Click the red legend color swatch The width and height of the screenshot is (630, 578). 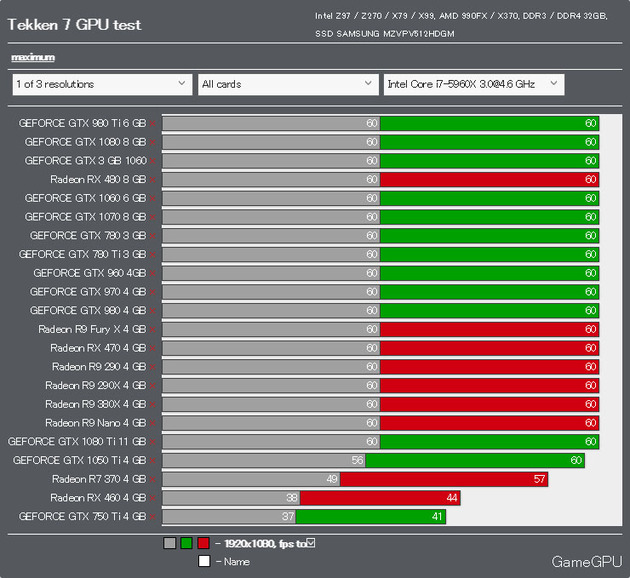point(203,543)
